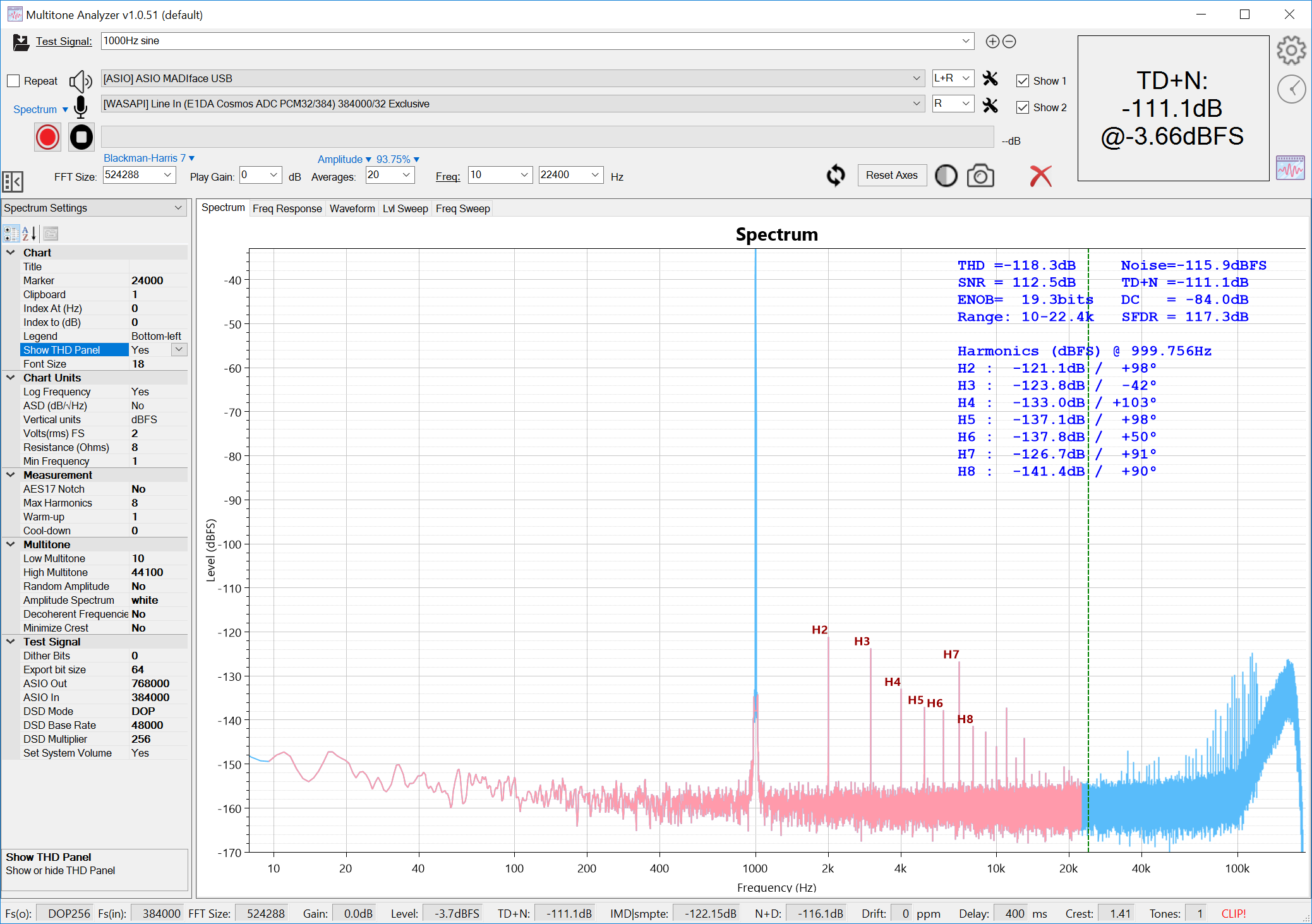Click the Marker value 24000 field
1312x924 pixels.
pos(158,280)
